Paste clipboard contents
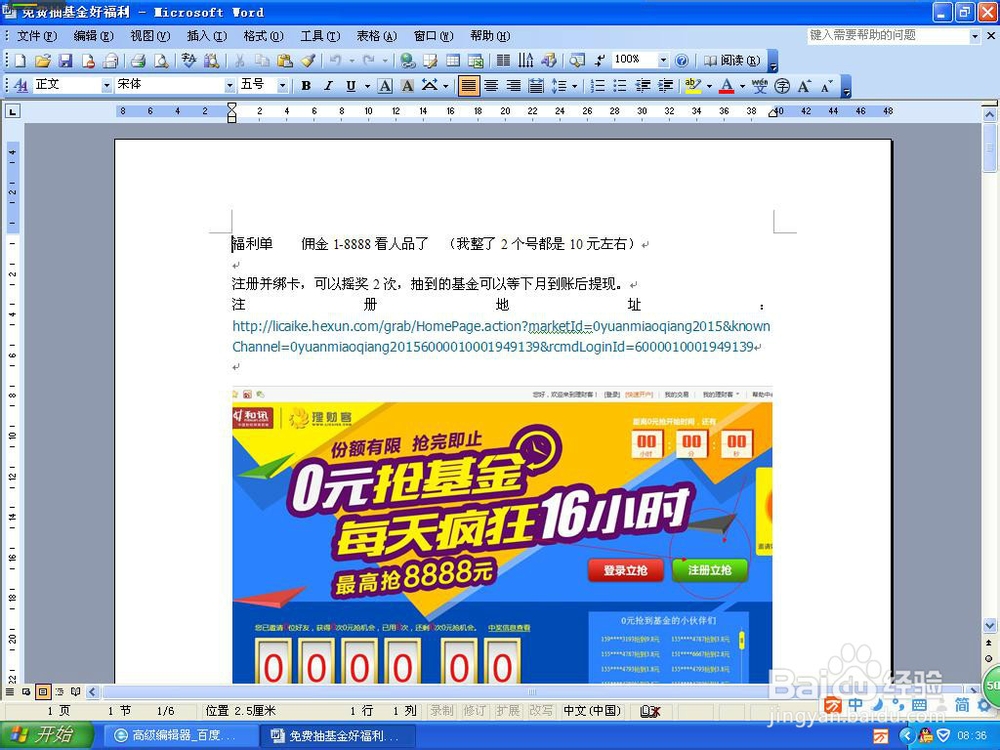 click(x=284, y=61)
